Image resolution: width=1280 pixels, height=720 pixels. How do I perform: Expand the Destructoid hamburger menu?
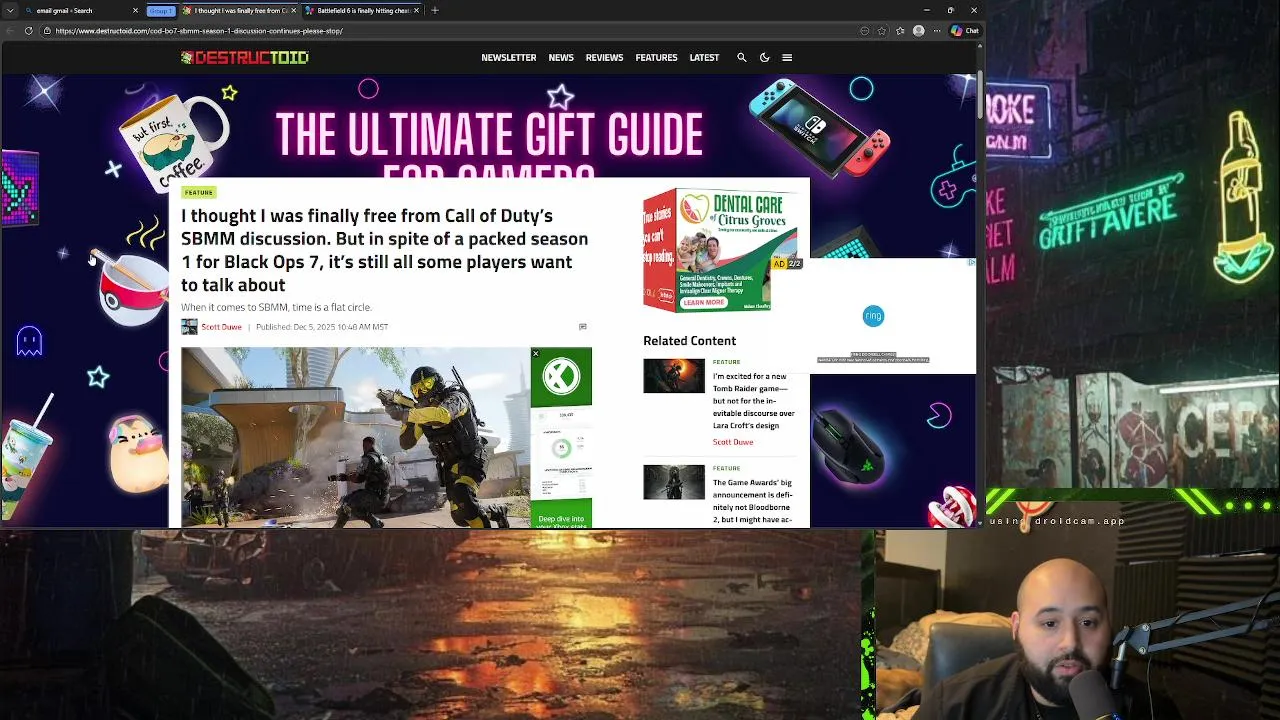pos(787,58)
